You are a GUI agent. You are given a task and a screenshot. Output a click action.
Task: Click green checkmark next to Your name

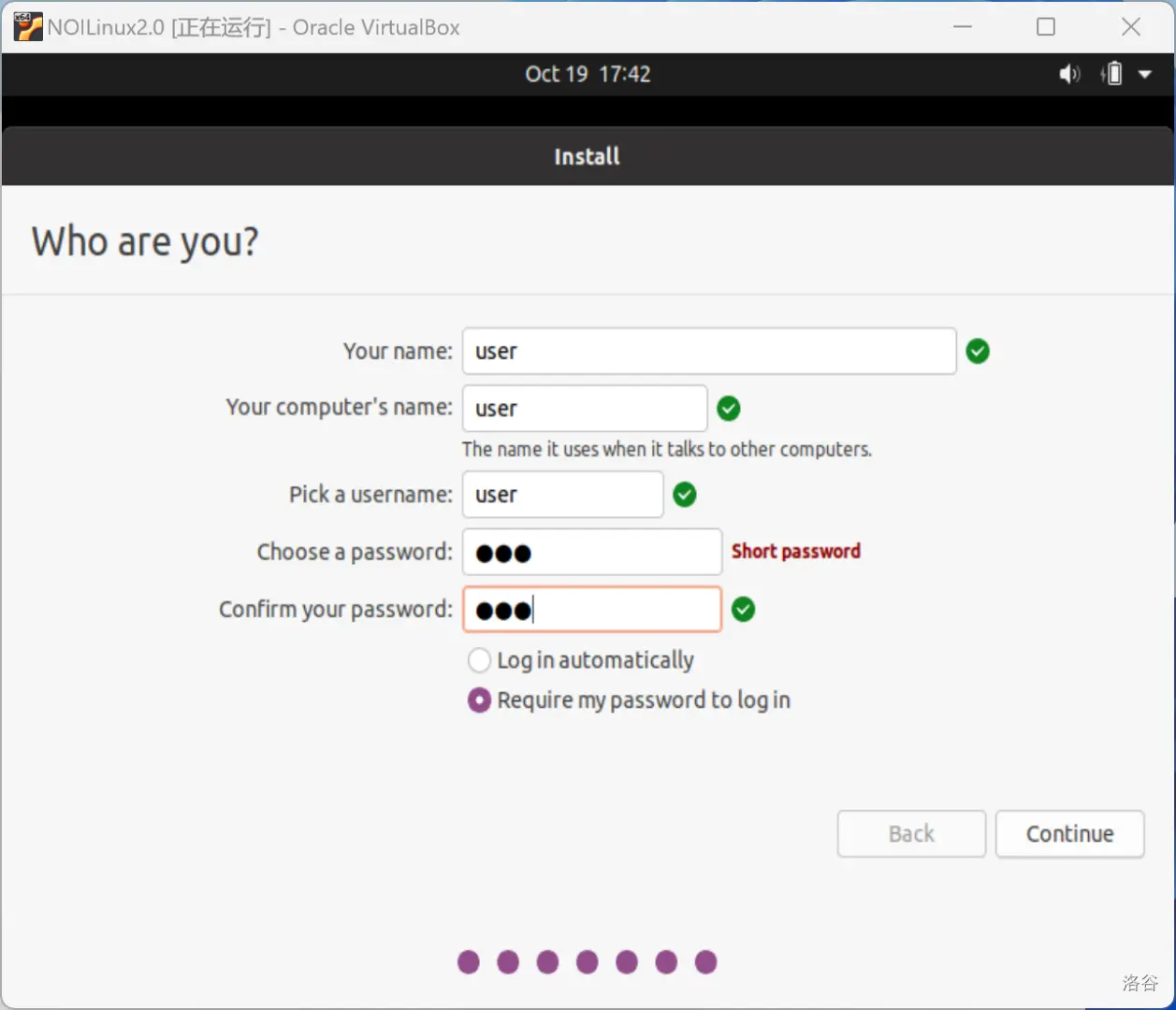pos(978,352)
